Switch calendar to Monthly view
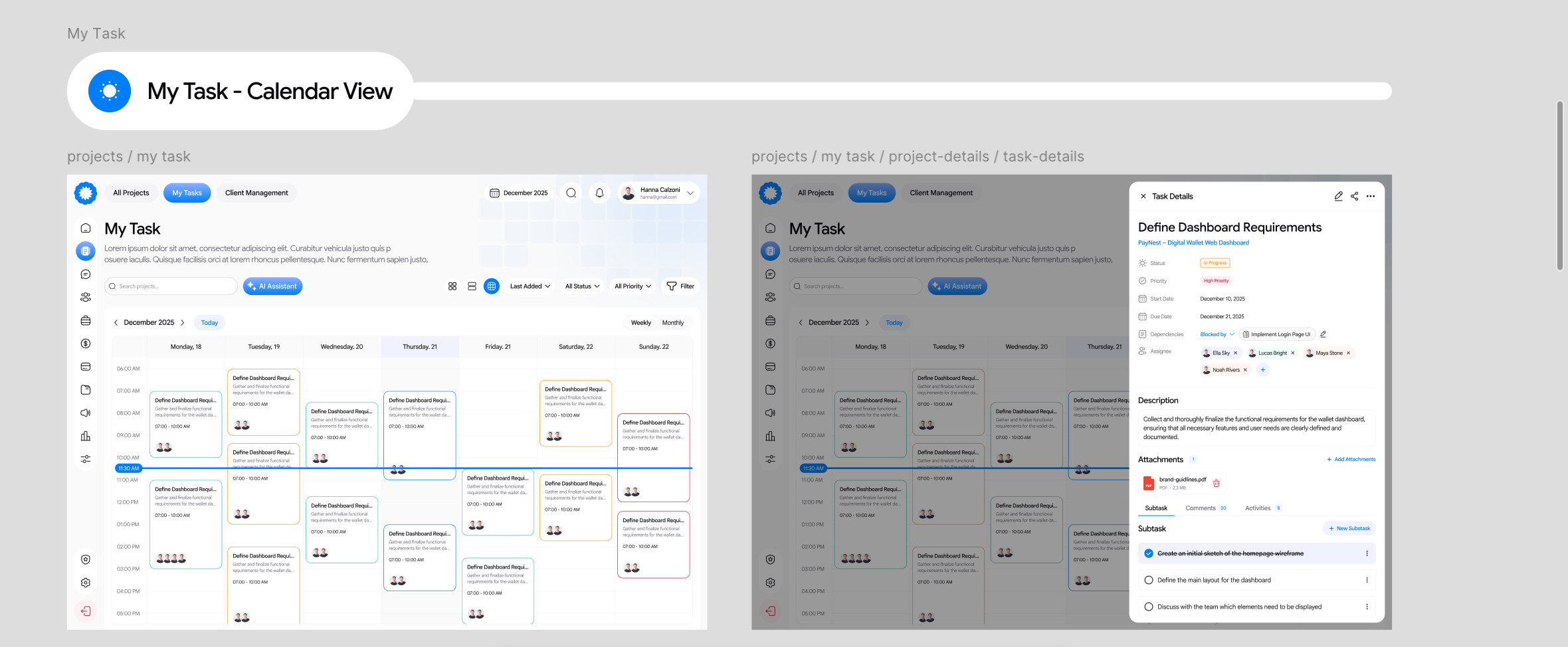Image resolution: width=1568 pixels, height=647 pixels. point(673,323)
